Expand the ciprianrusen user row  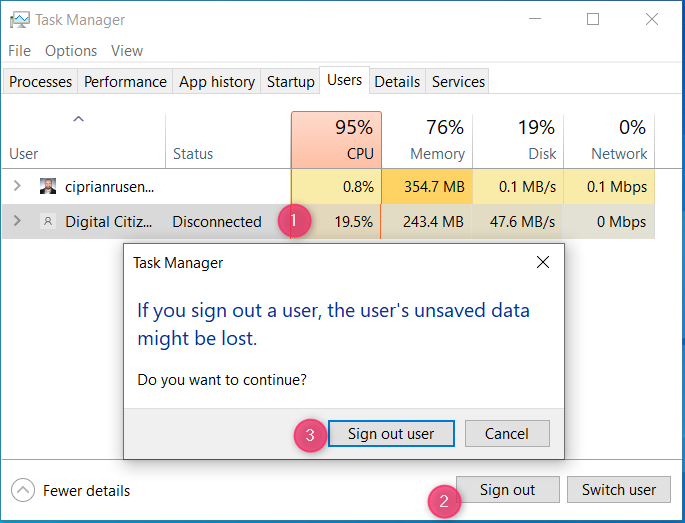click(17, 186)
